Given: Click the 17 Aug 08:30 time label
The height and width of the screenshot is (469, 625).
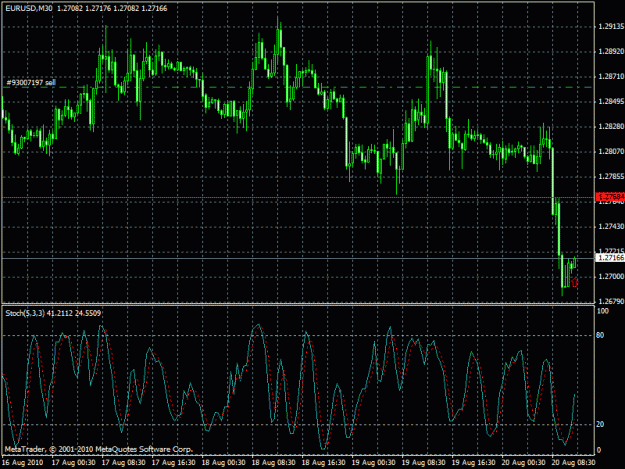Looking at the screenshot, I should point(124,463).
